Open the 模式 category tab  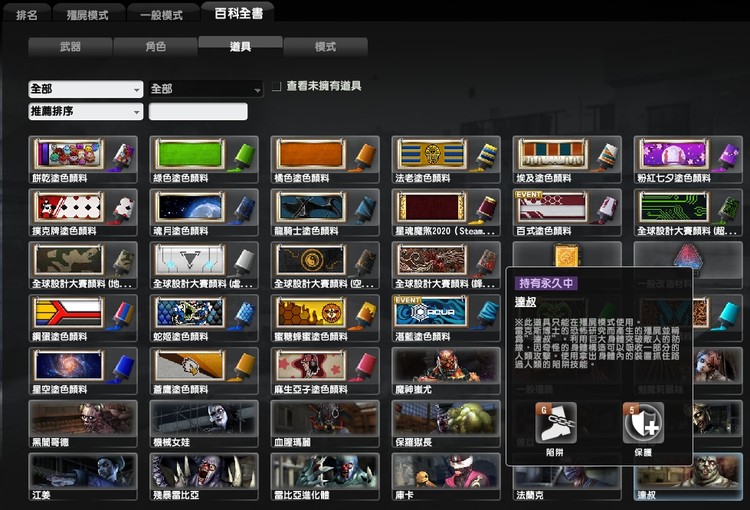(325, 47)
